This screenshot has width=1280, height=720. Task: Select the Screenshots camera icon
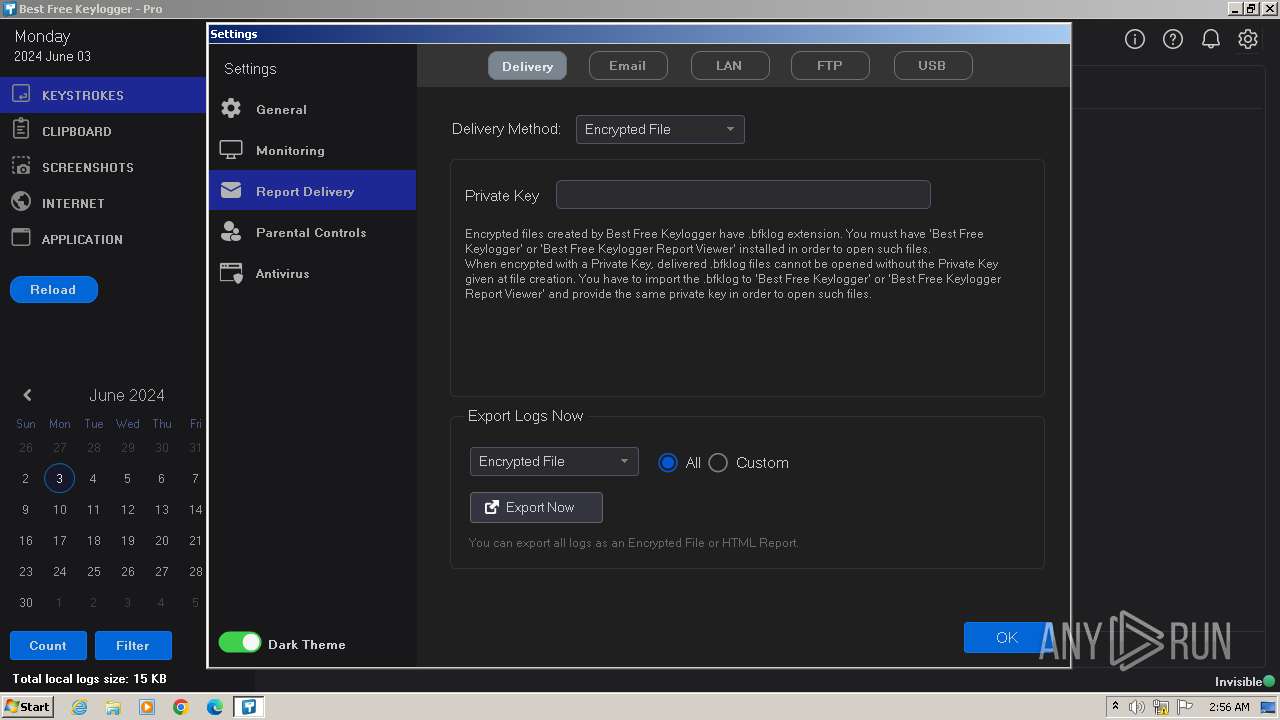[x=21, y=166]
